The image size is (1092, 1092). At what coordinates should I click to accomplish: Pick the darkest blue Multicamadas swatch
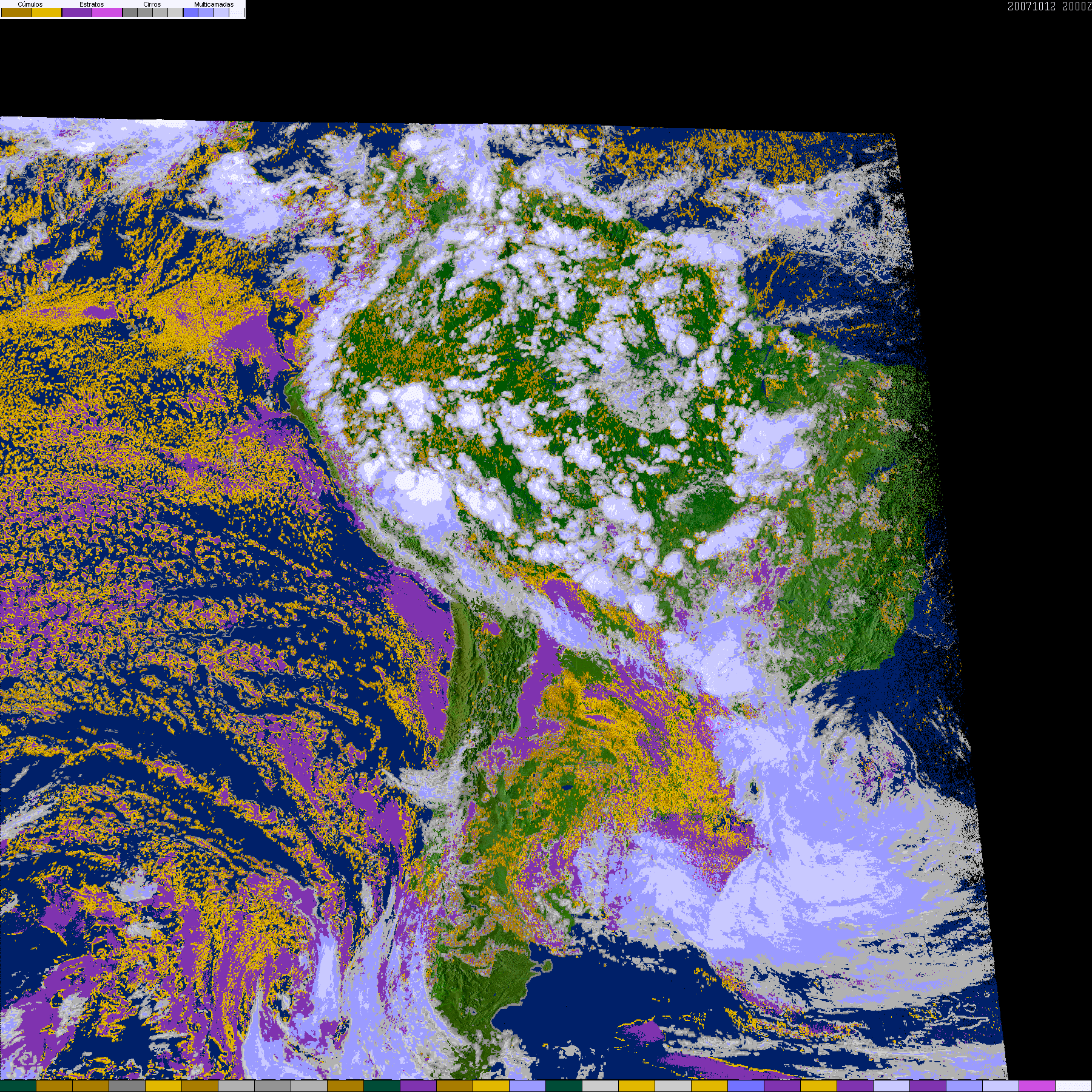pyautogui.click(x=190, y=12)
